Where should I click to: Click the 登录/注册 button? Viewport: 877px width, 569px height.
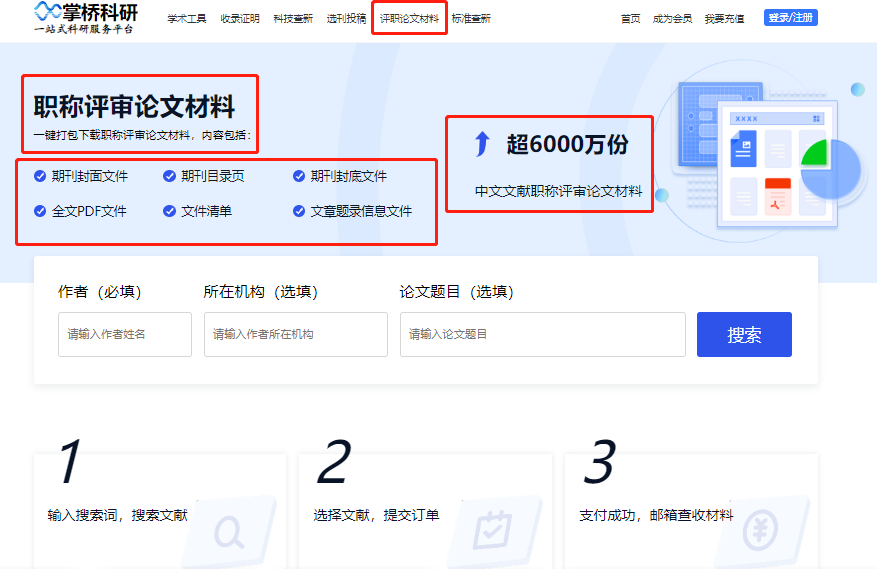pyautogui.click(x=791, y=18)
